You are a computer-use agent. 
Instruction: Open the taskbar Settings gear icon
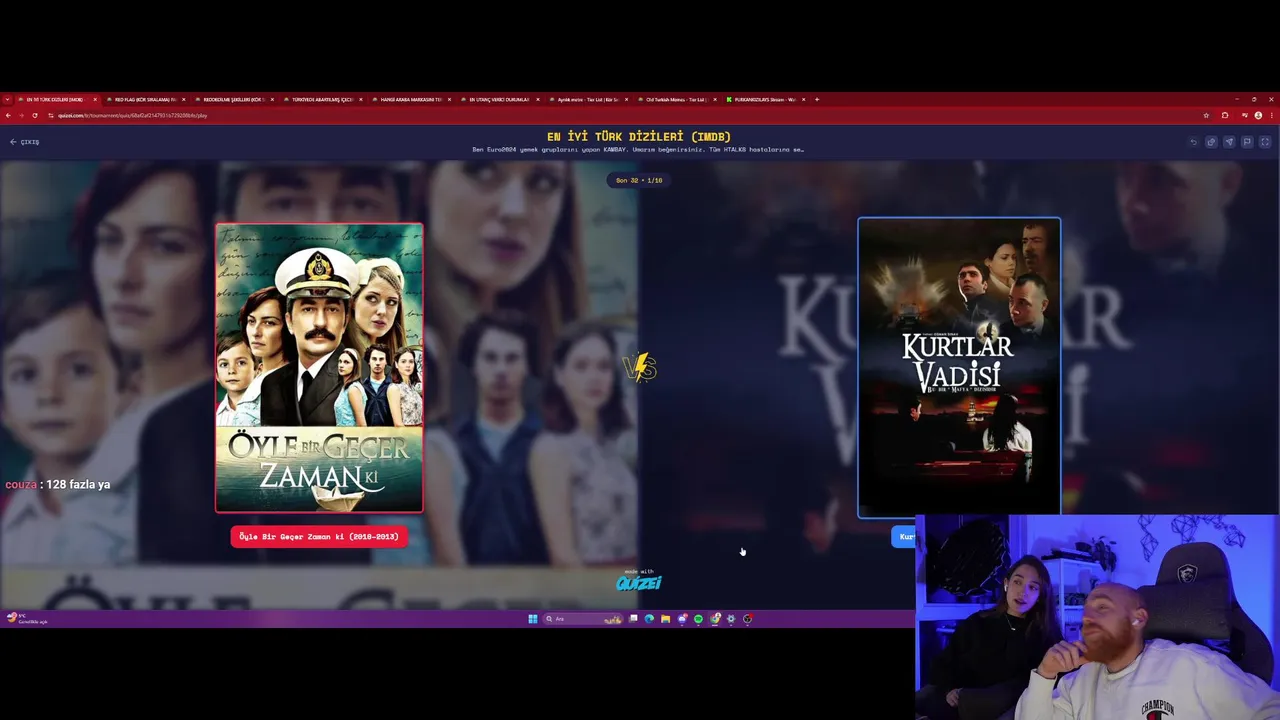[731, 619]
